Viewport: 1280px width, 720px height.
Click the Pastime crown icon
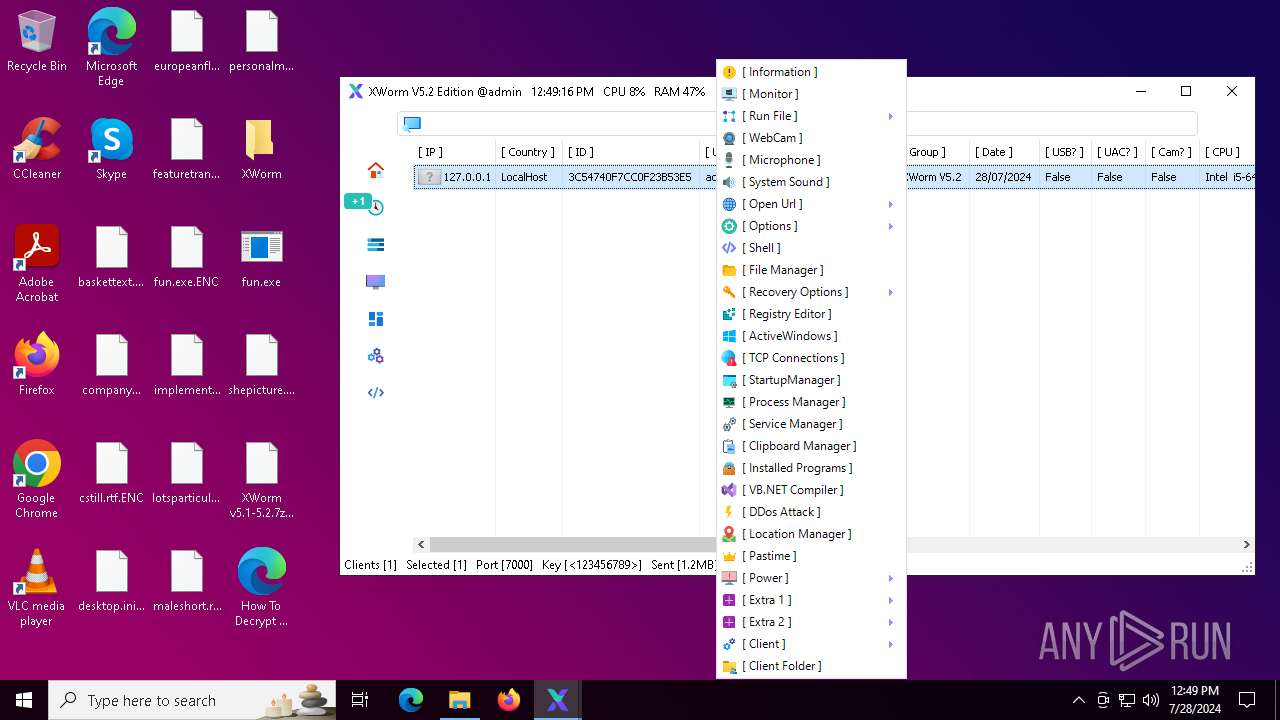coord(729,556)
